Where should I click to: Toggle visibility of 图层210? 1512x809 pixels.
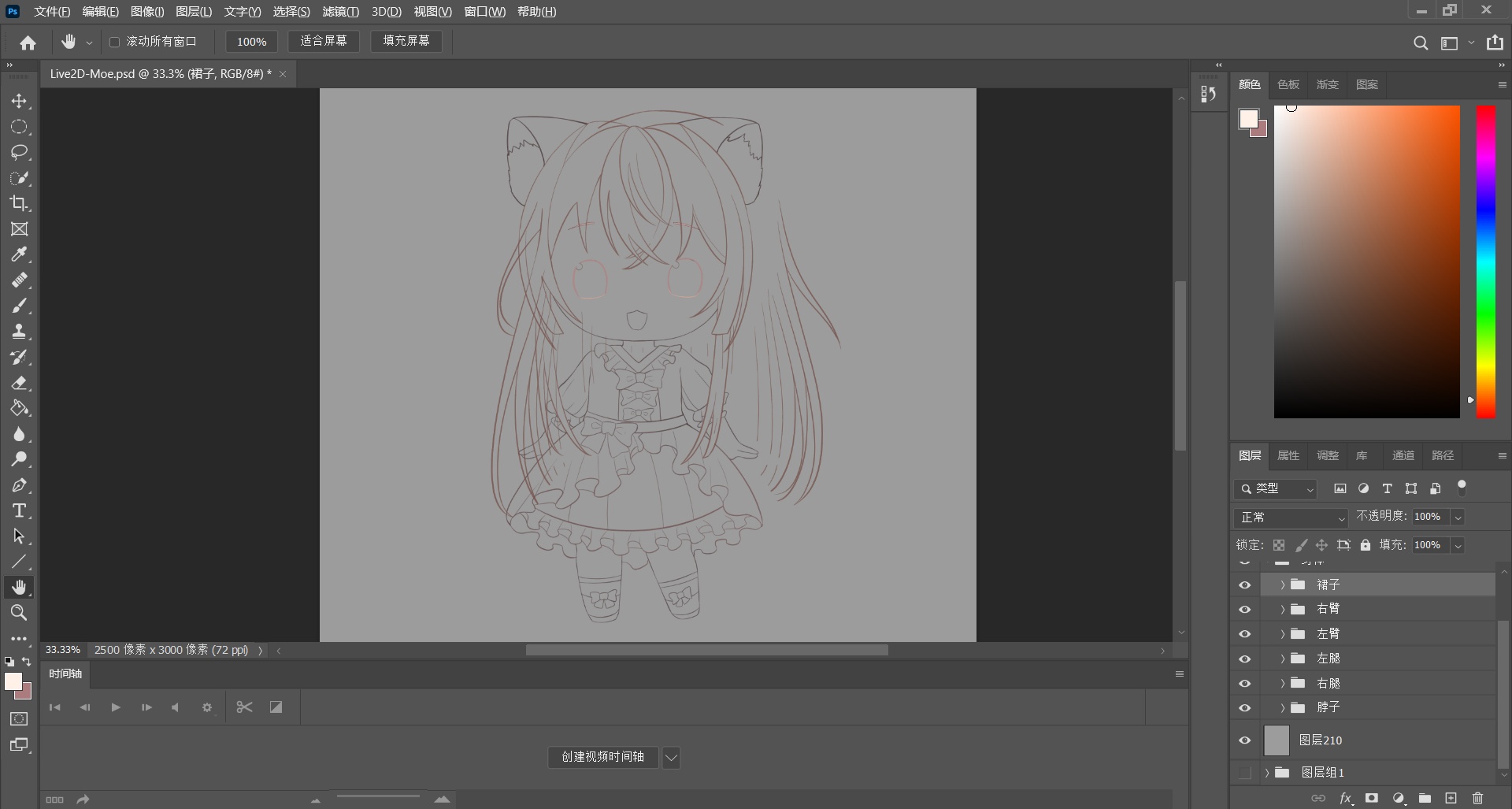1244,740
